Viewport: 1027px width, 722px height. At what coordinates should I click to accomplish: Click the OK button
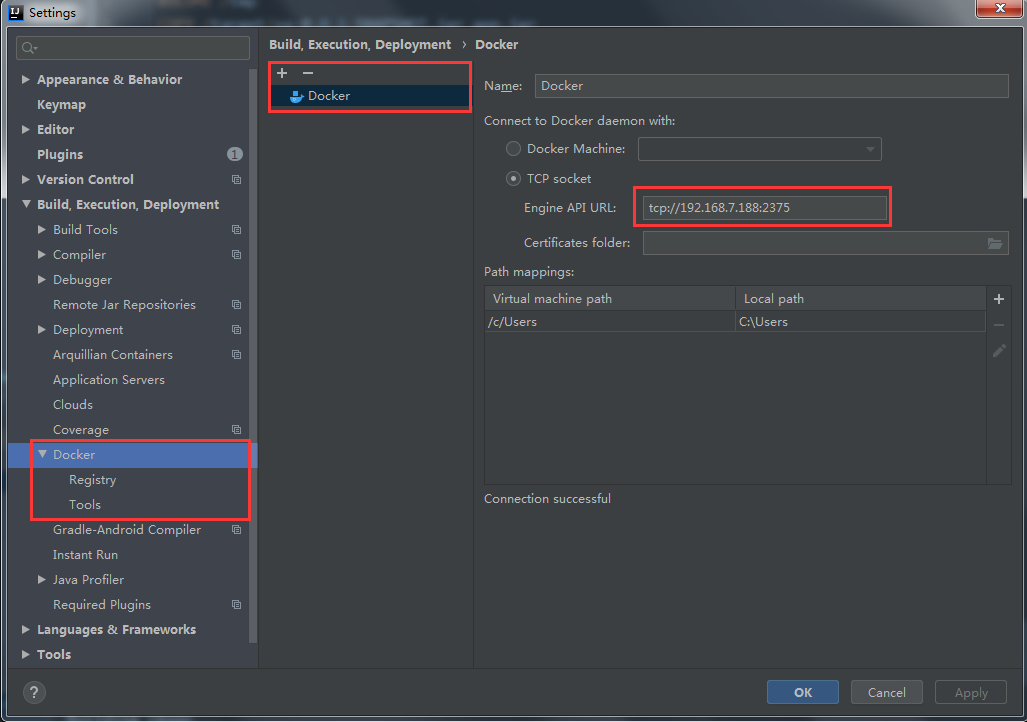click(x=802, y=692)
